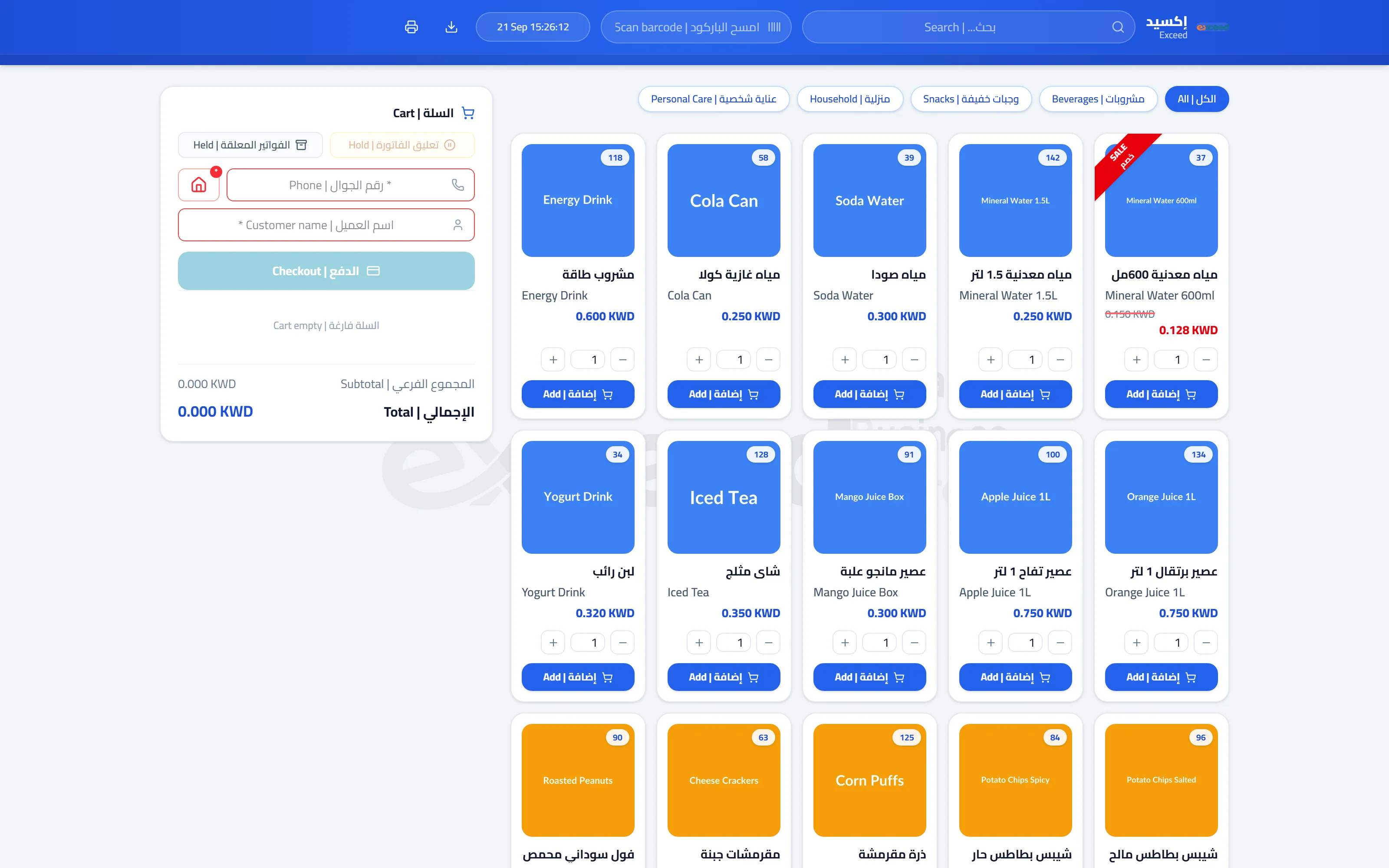The height and width of the screenshot is (868, 1389).
Task: Click the Roasted Peanuts product tile
Action: tap(577, 779)
